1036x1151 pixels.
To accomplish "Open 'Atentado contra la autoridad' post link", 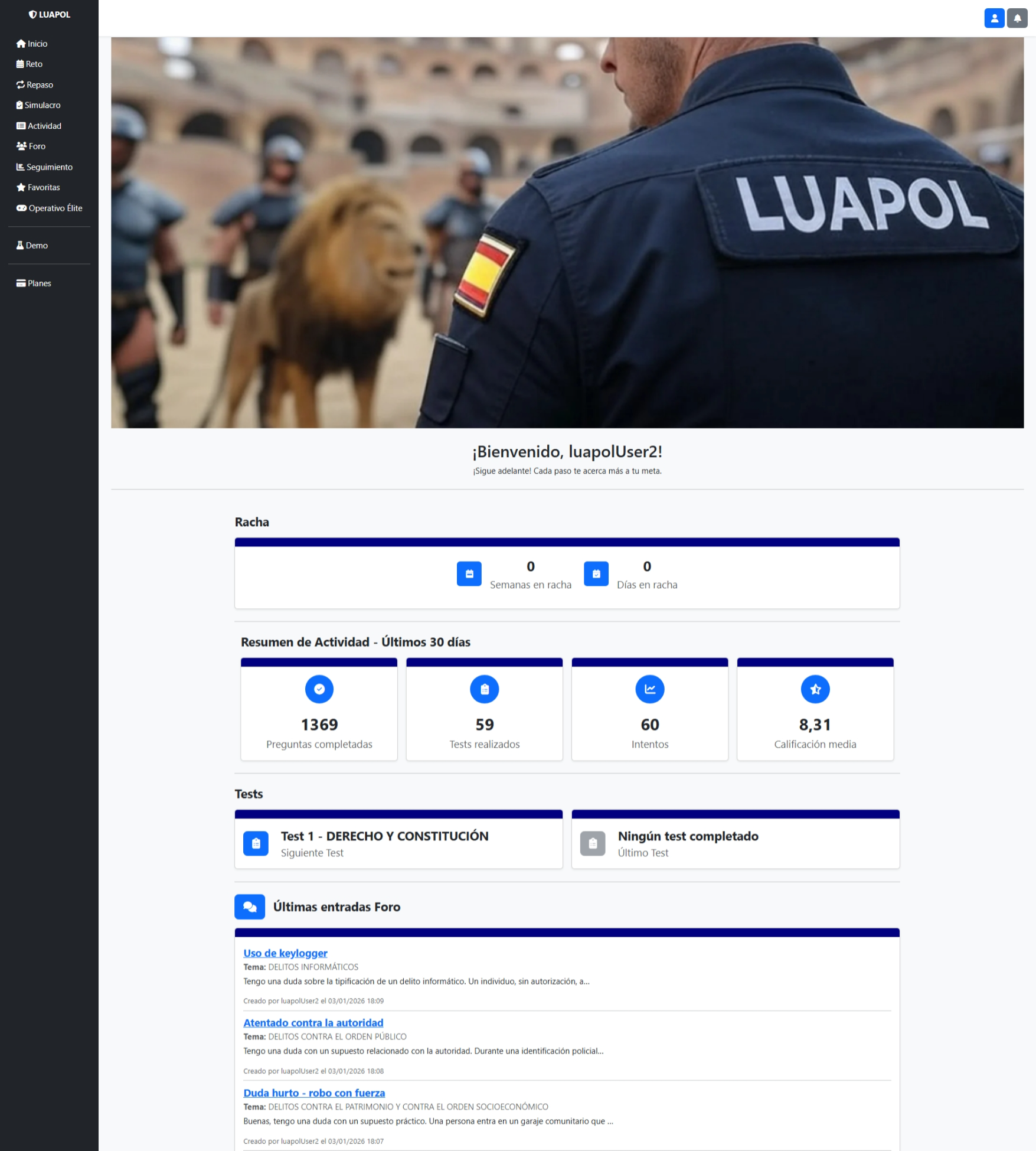I will click(313, 1023).
